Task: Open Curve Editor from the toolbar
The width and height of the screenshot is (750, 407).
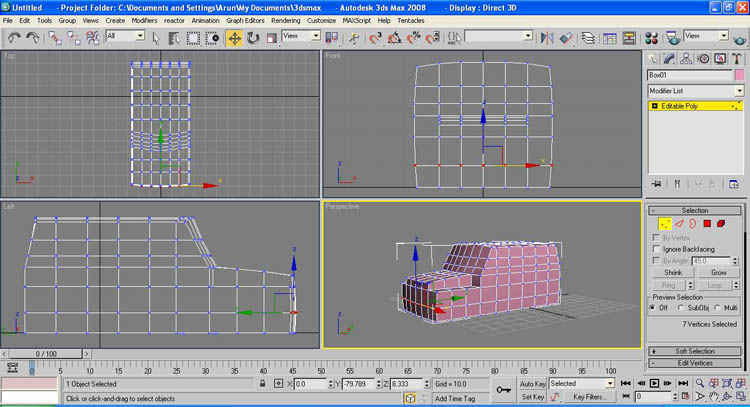Action: [x=609, y=38]
